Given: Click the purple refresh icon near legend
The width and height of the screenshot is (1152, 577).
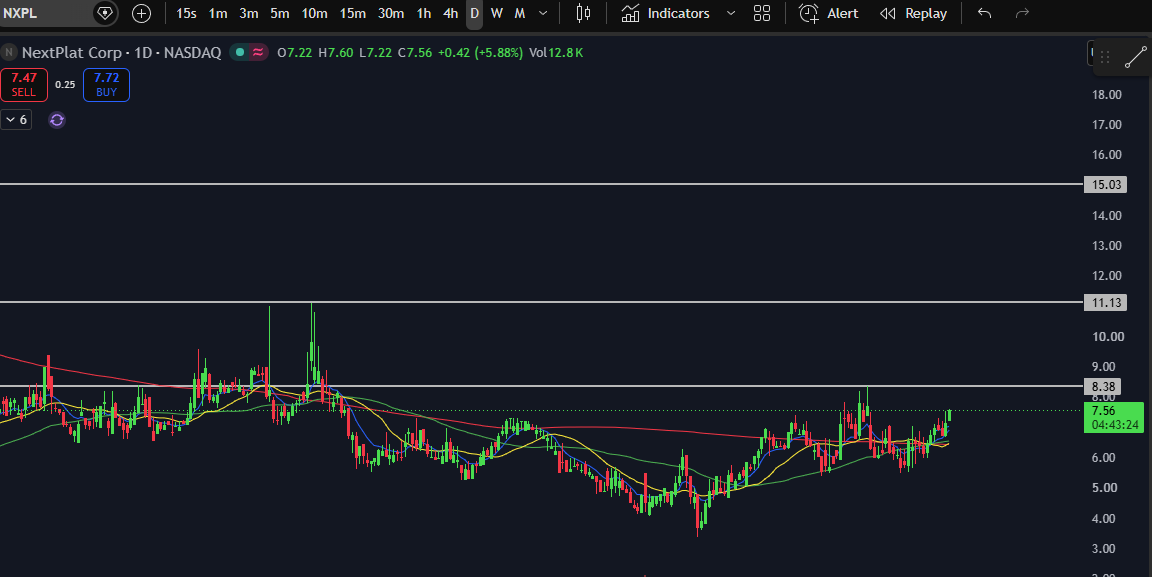Looking at the screenshot, I should coord(57,120).
